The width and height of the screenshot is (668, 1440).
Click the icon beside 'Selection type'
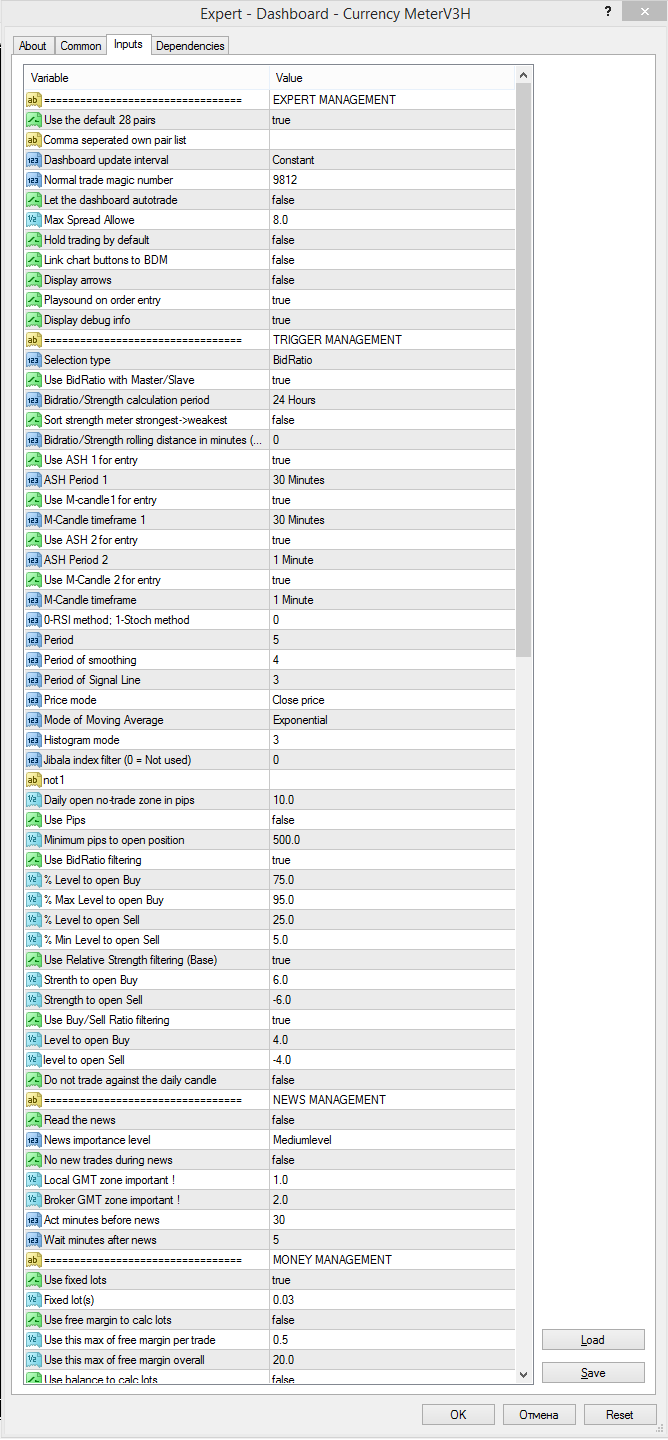tap(33, 360)
